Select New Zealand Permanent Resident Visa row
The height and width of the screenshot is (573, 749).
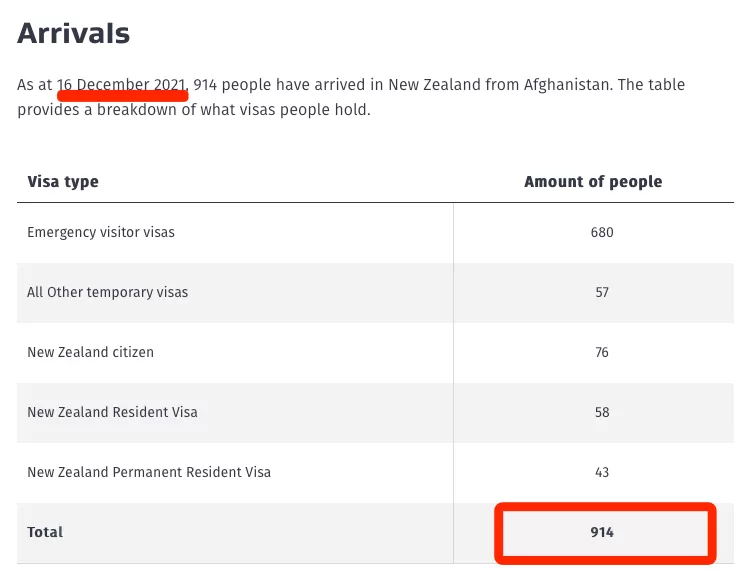375,472
